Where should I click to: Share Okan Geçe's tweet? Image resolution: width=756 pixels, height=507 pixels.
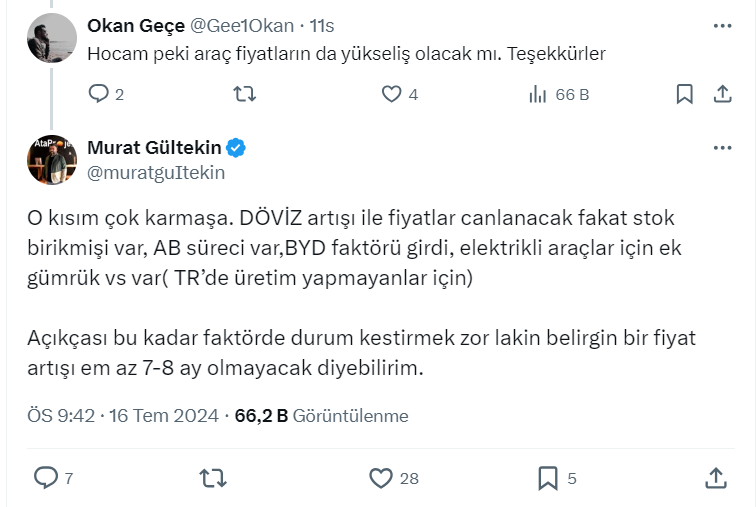722,94
